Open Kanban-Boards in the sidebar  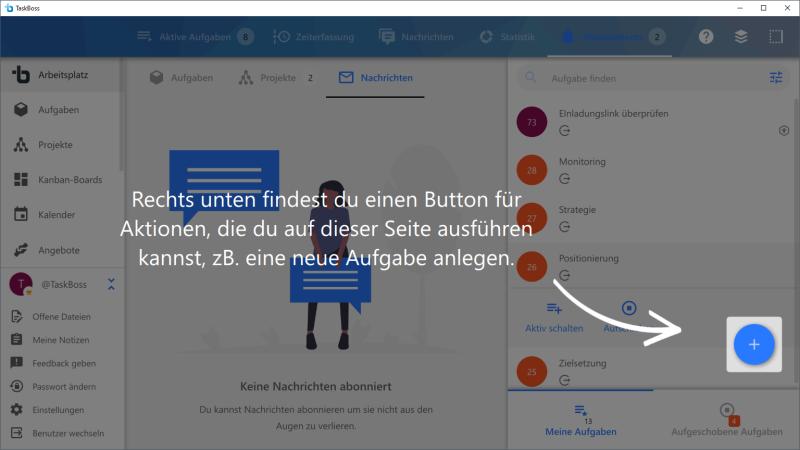pos(61,180)
